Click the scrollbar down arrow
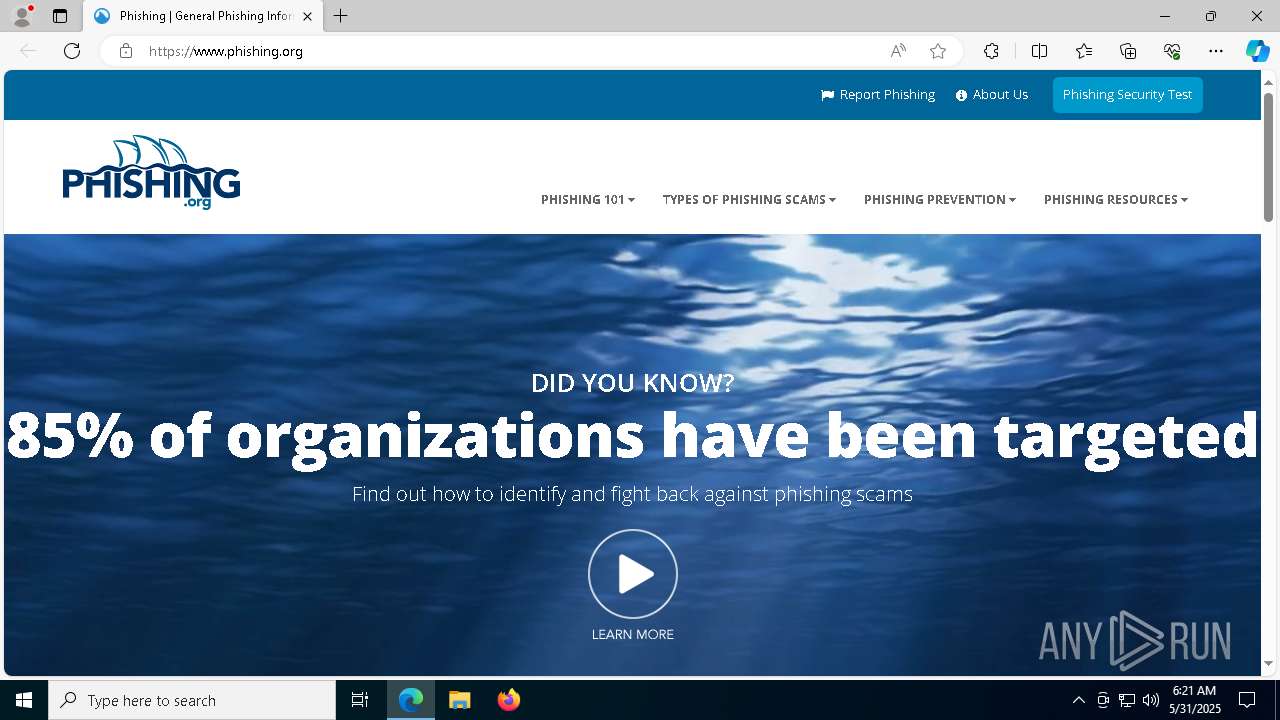This screenshot has height=720, width=1280. (x=1268, y=664)
